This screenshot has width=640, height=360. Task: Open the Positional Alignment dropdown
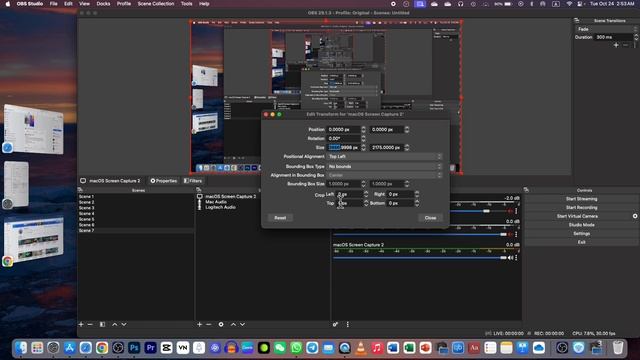[384, 156]
